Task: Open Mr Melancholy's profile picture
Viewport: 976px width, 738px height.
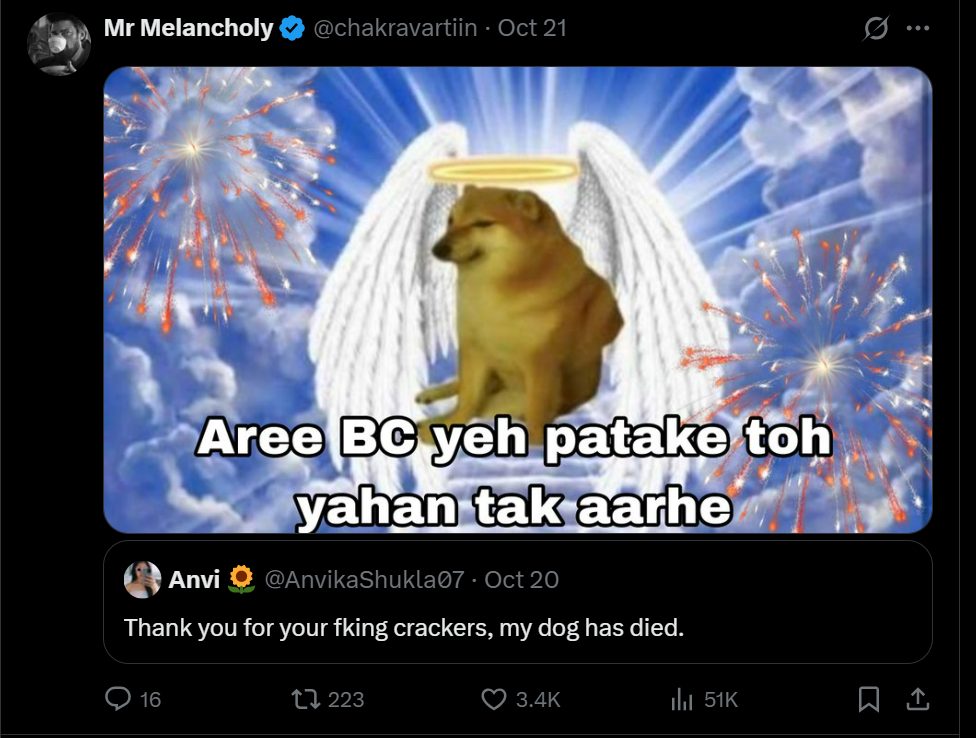Action: 59,45
